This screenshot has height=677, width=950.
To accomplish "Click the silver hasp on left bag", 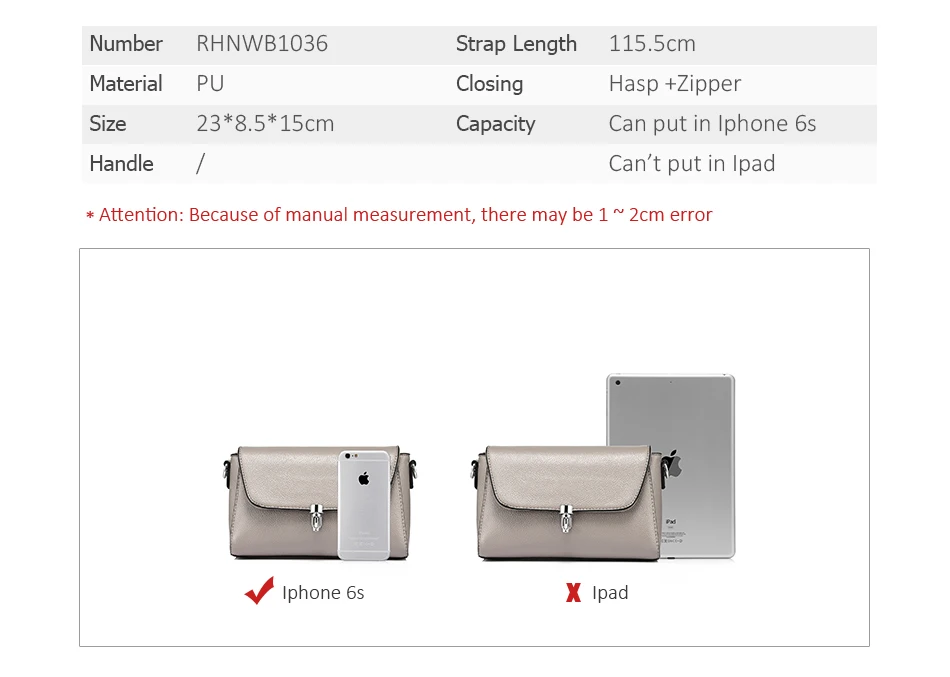I will 316,517.
